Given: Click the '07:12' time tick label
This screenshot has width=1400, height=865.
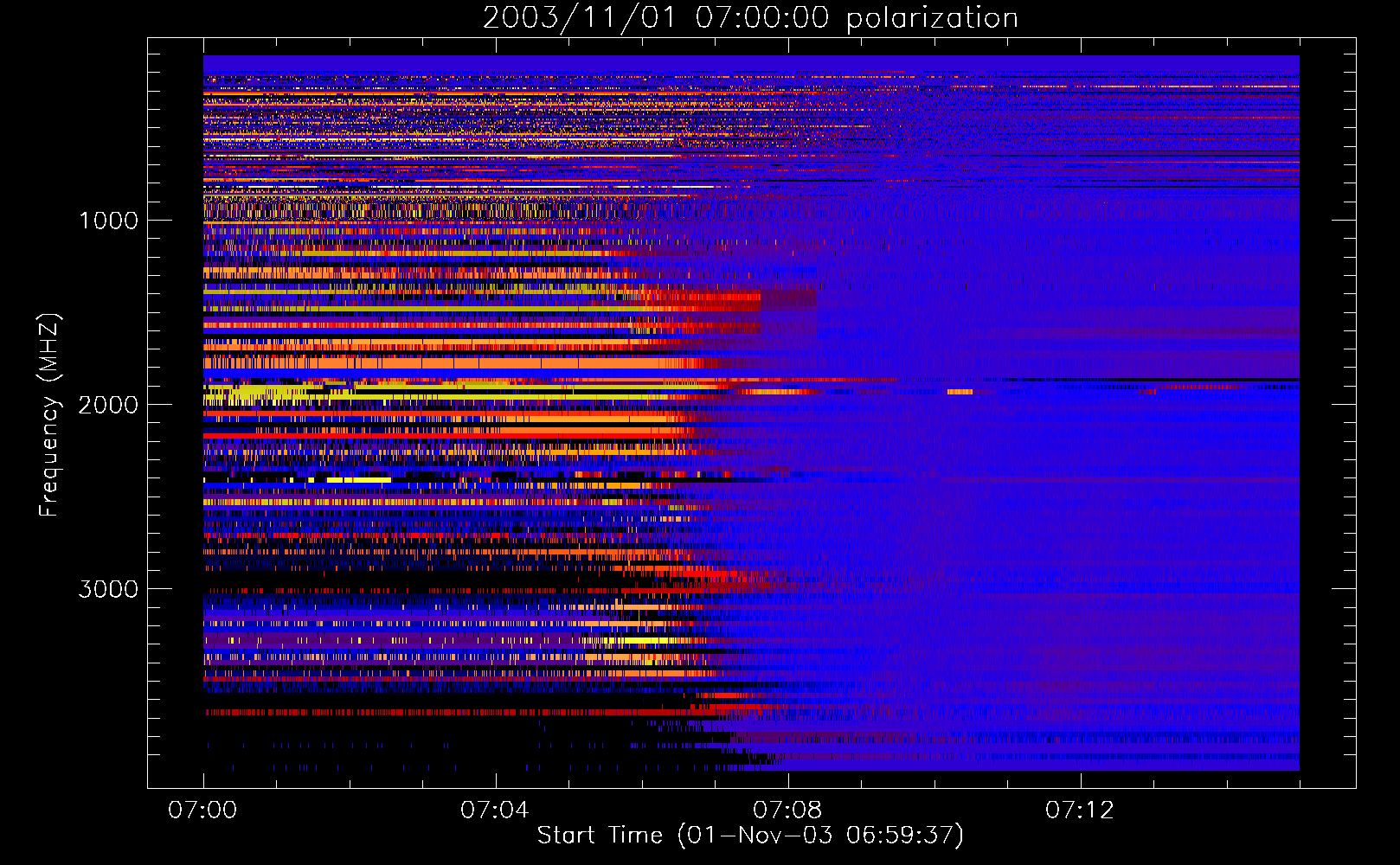Looking at the screenshot, I should [x=1080, y=810].
